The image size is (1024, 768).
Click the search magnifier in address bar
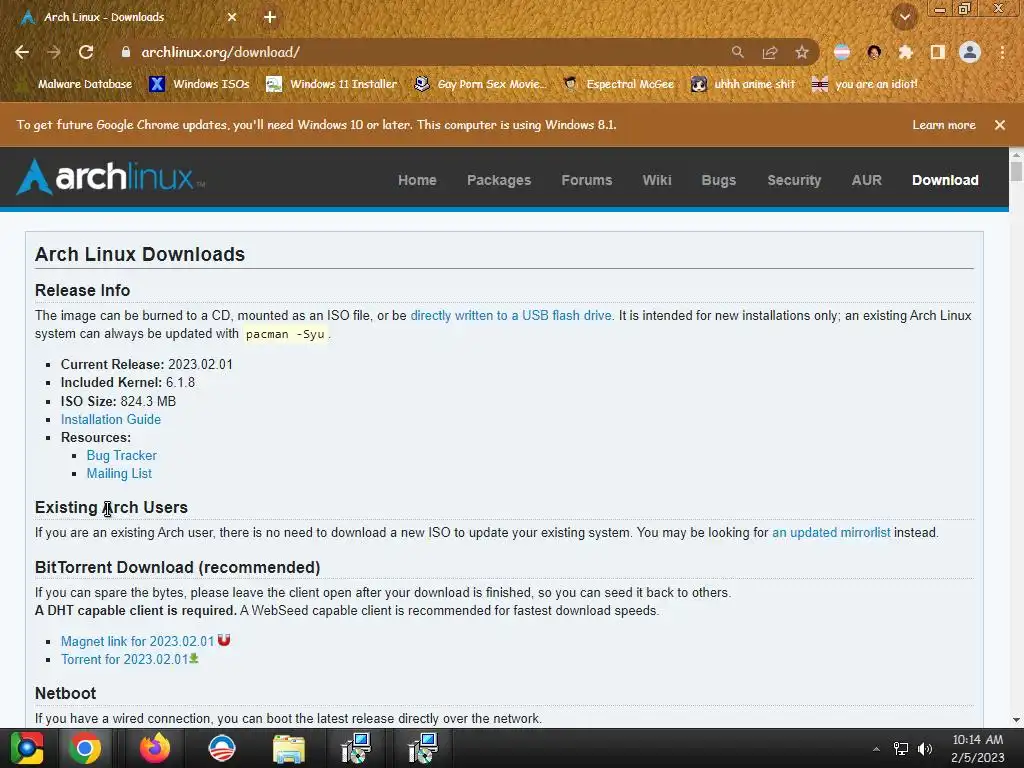pos(737,52)
